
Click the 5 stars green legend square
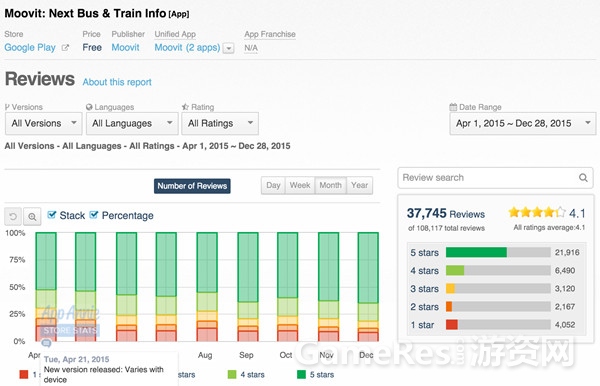(301, 375)
